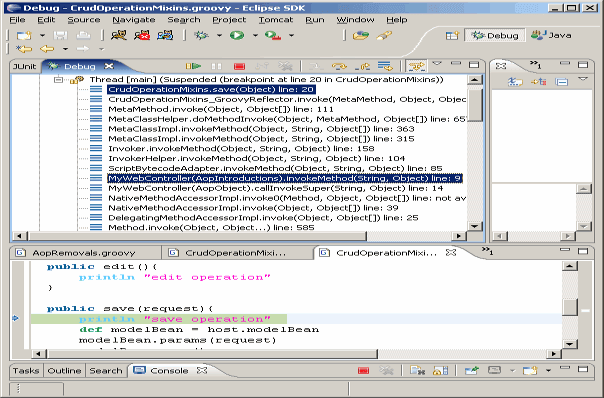This screenshot has width=604, height=398.
Task: Click the Display Selected Console icon
Action: (x=495, y=371)
